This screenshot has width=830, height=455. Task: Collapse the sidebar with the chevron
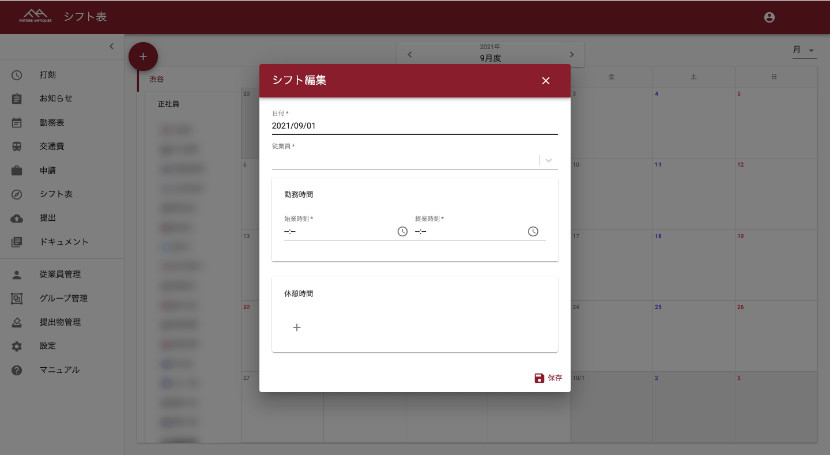pyautogui.click(x=111, y=46)
